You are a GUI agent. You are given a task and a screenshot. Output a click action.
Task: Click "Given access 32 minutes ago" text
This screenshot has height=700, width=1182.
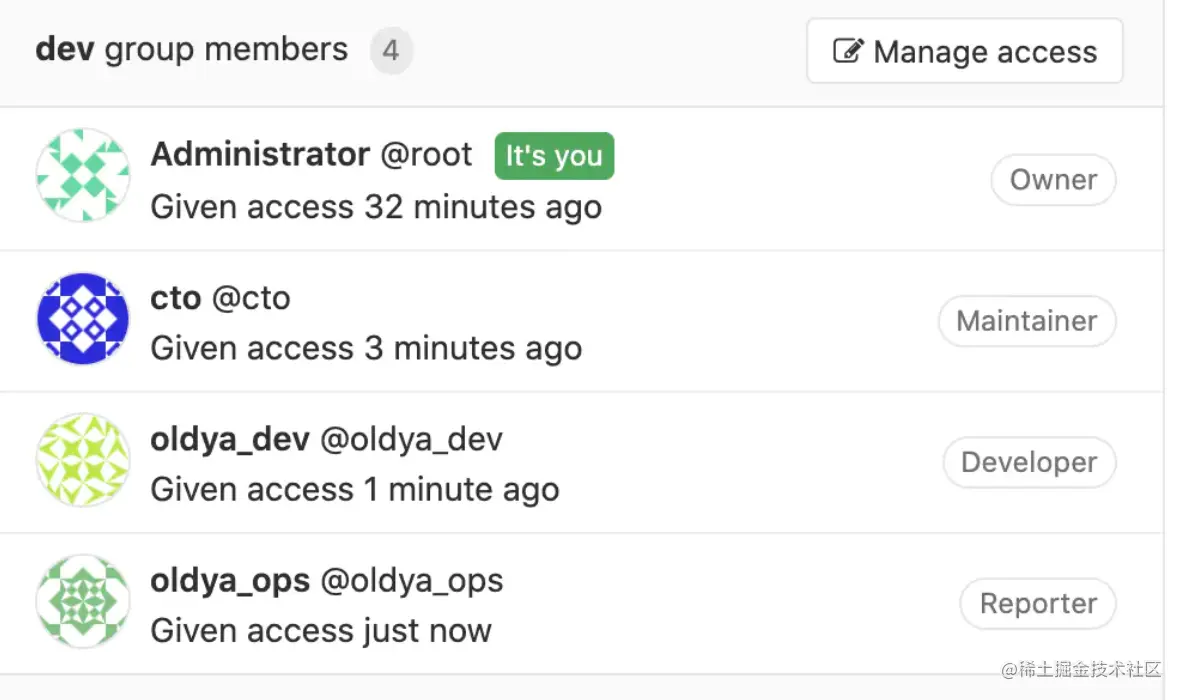tap(376, 207)
